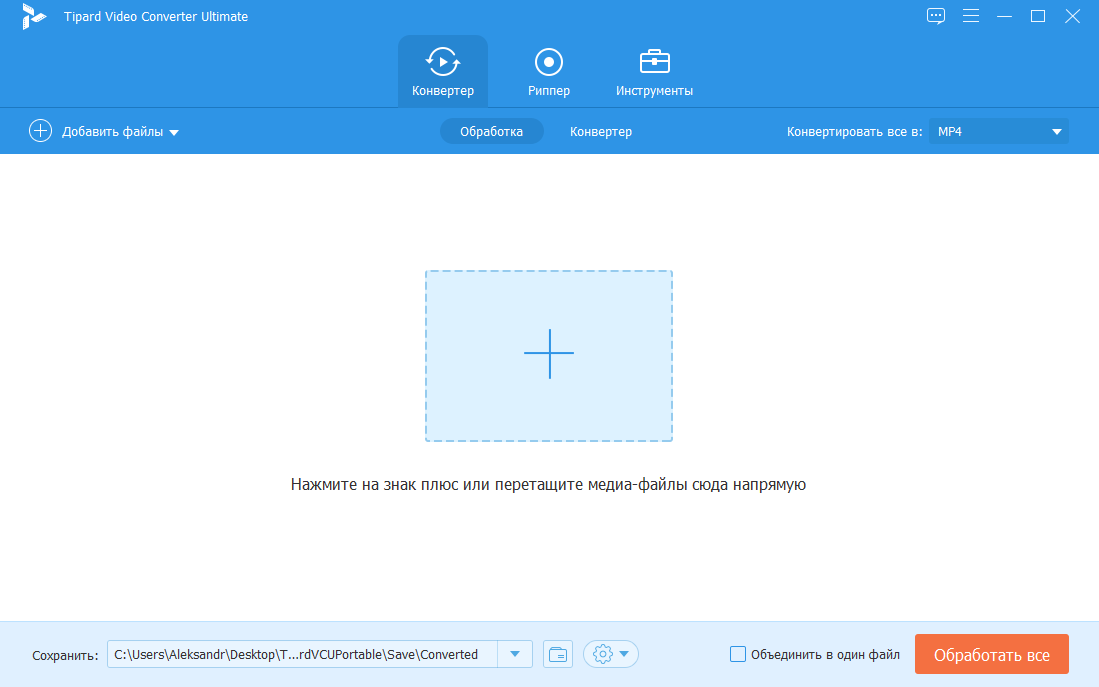Click the save path text field
Viewport: 1099px width, 687px height.
click(300, 655)
